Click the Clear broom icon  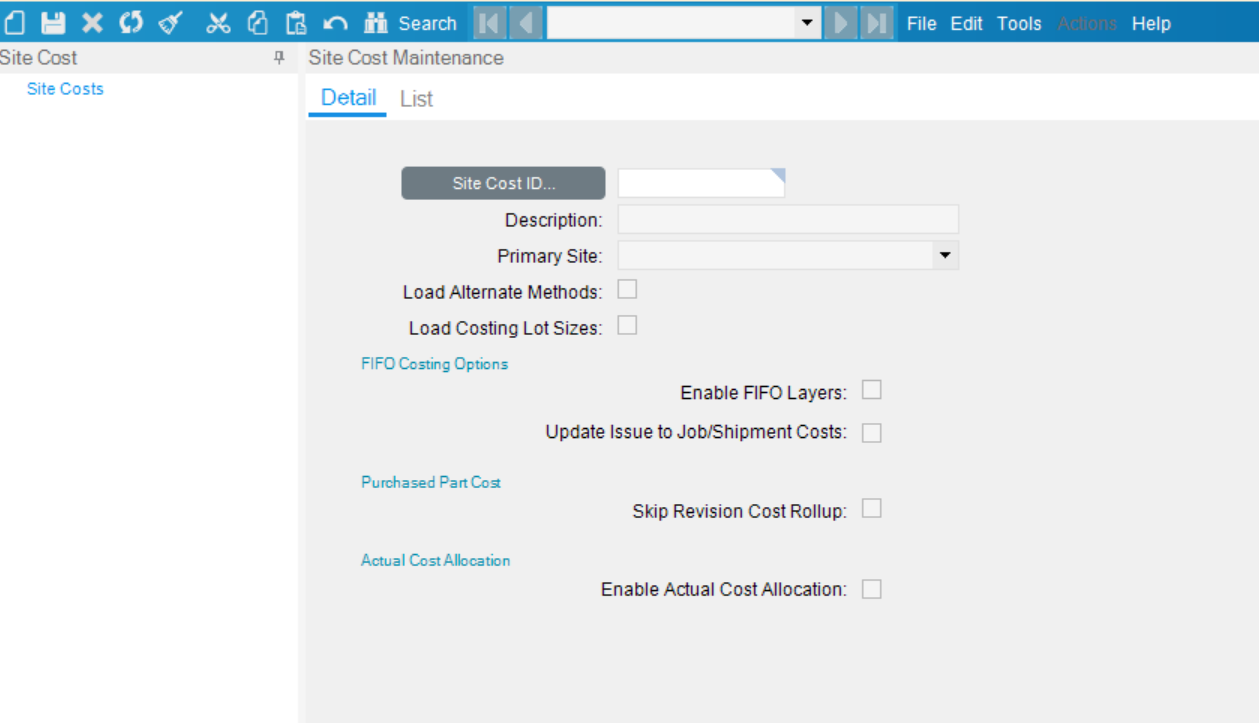click(170, 23)
